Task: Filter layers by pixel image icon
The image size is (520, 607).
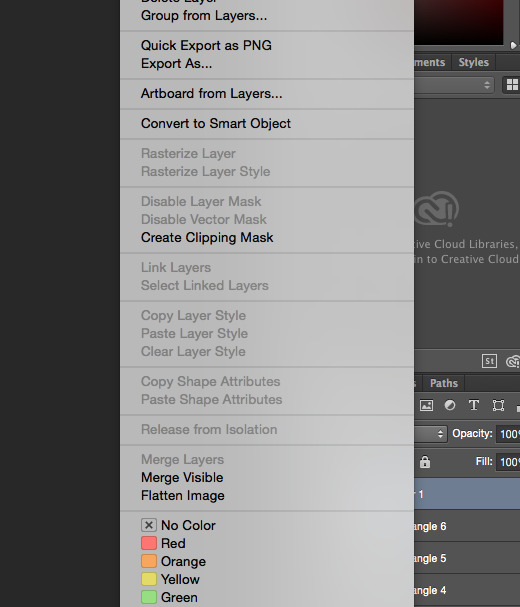Action: 426,405
